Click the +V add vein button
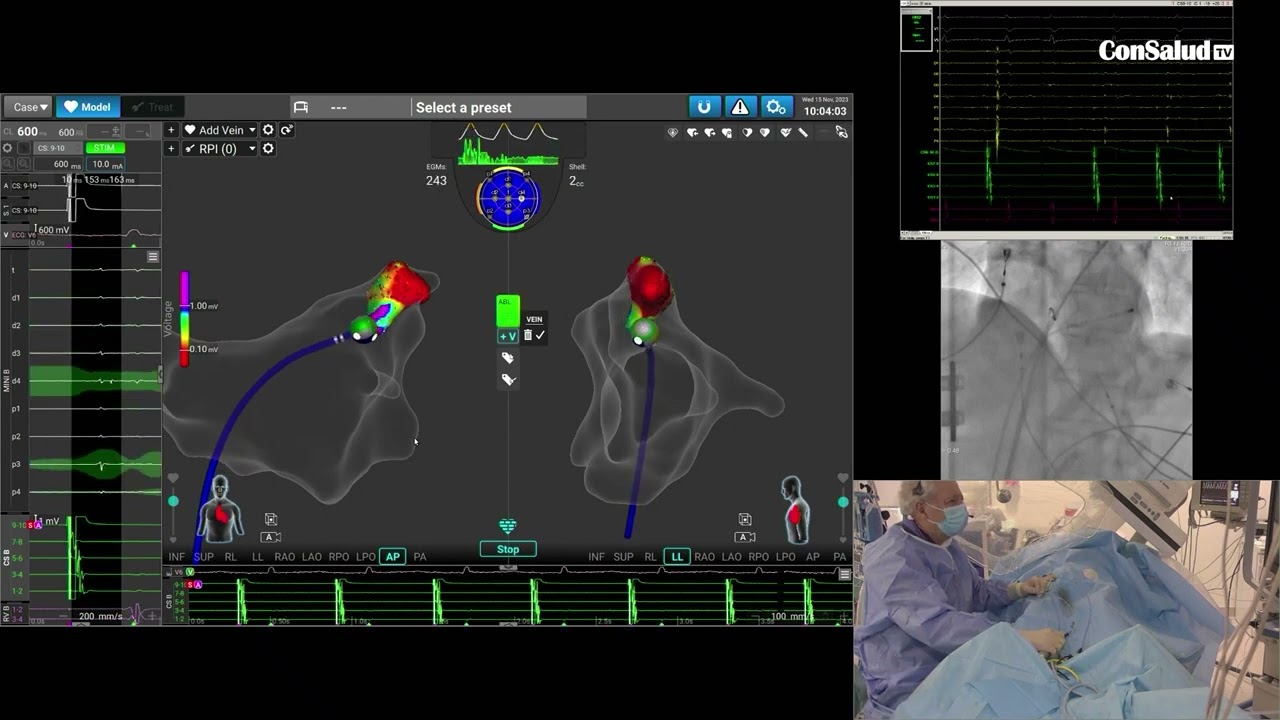The height and width of the screenshot is (720, 1280). [508, 336]
